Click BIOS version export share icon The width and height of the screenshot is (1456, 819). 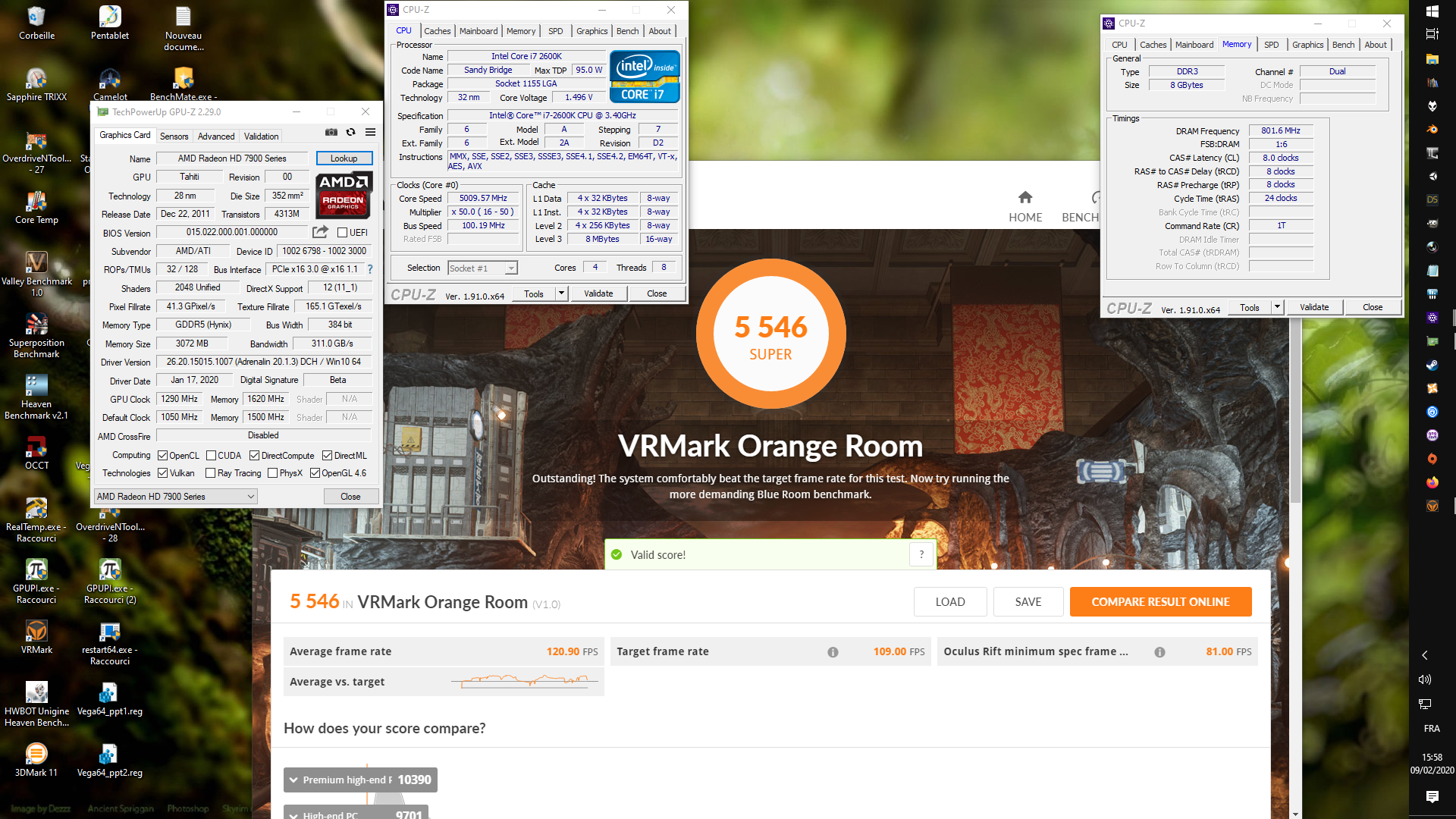[x=320, y=232]
